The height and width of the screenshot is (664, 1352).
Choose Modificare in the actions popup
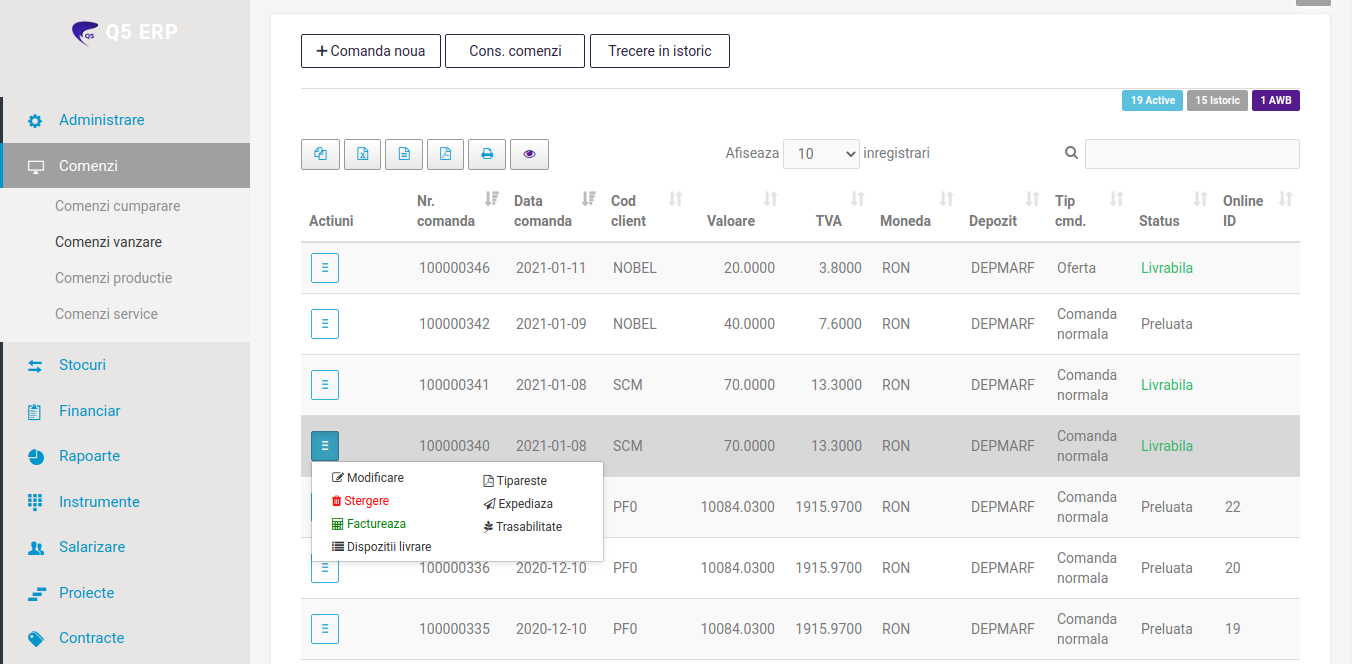368,478
